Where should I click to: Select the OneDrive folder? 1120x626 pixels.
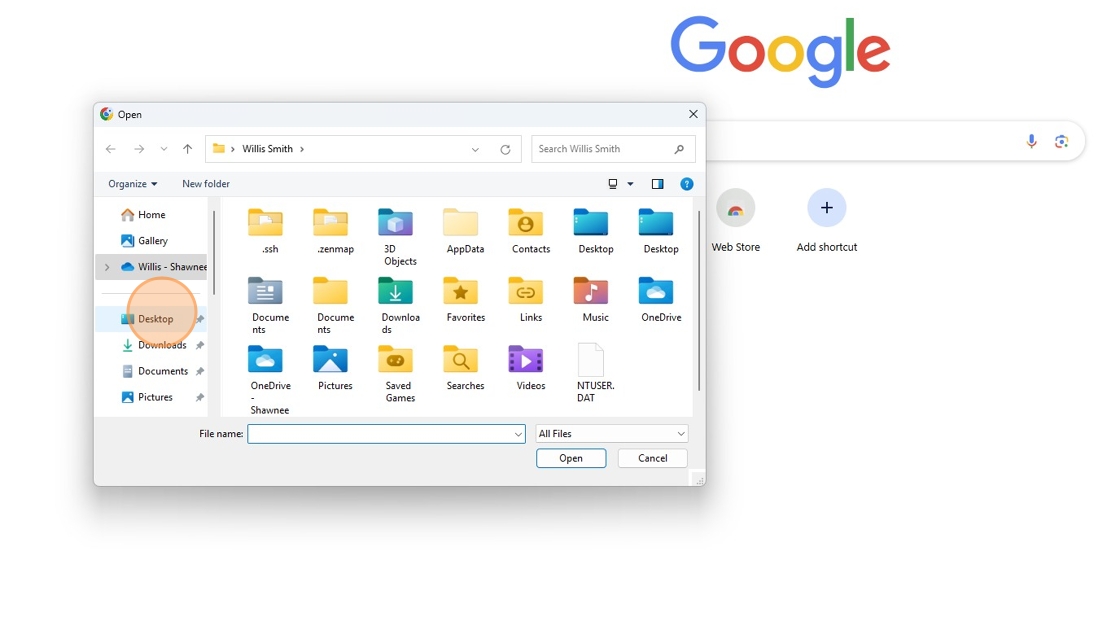coord(661,299)
